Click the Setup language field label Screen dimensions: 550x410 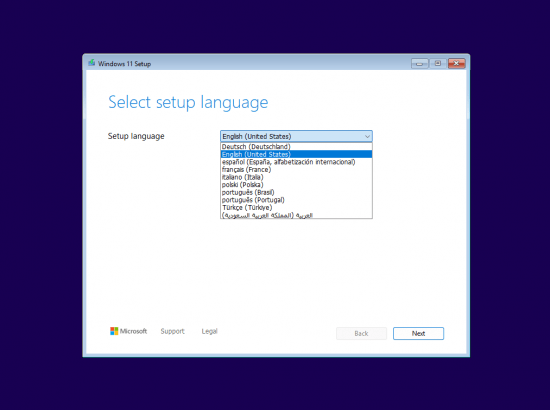tap(136, 136)
